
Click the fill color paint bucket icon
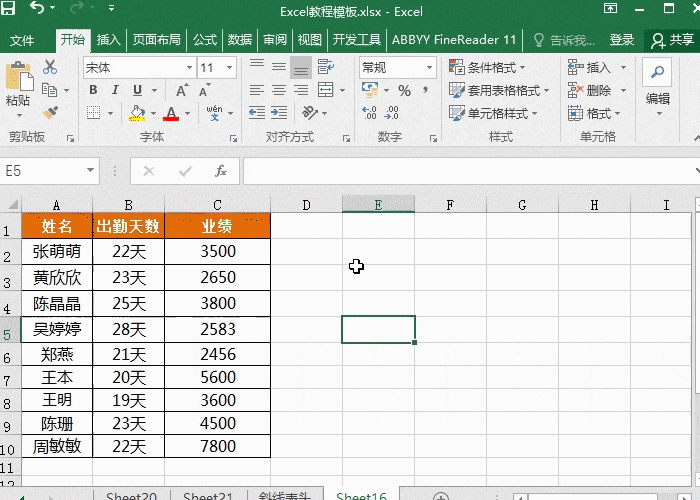[x=137, y=113]
